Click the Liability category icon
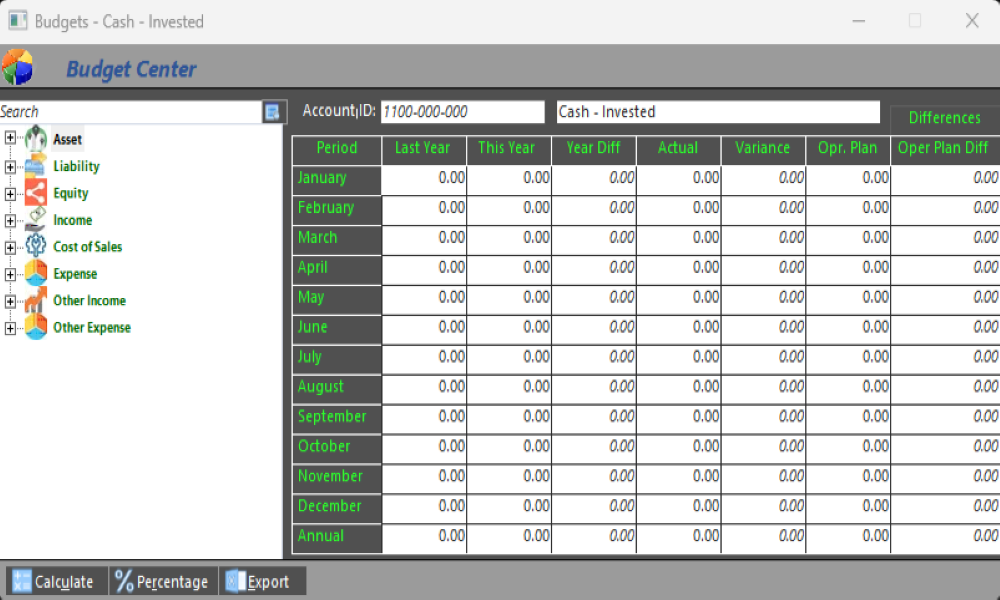This screenshot has height=600, width=1000. pos(36,166)
